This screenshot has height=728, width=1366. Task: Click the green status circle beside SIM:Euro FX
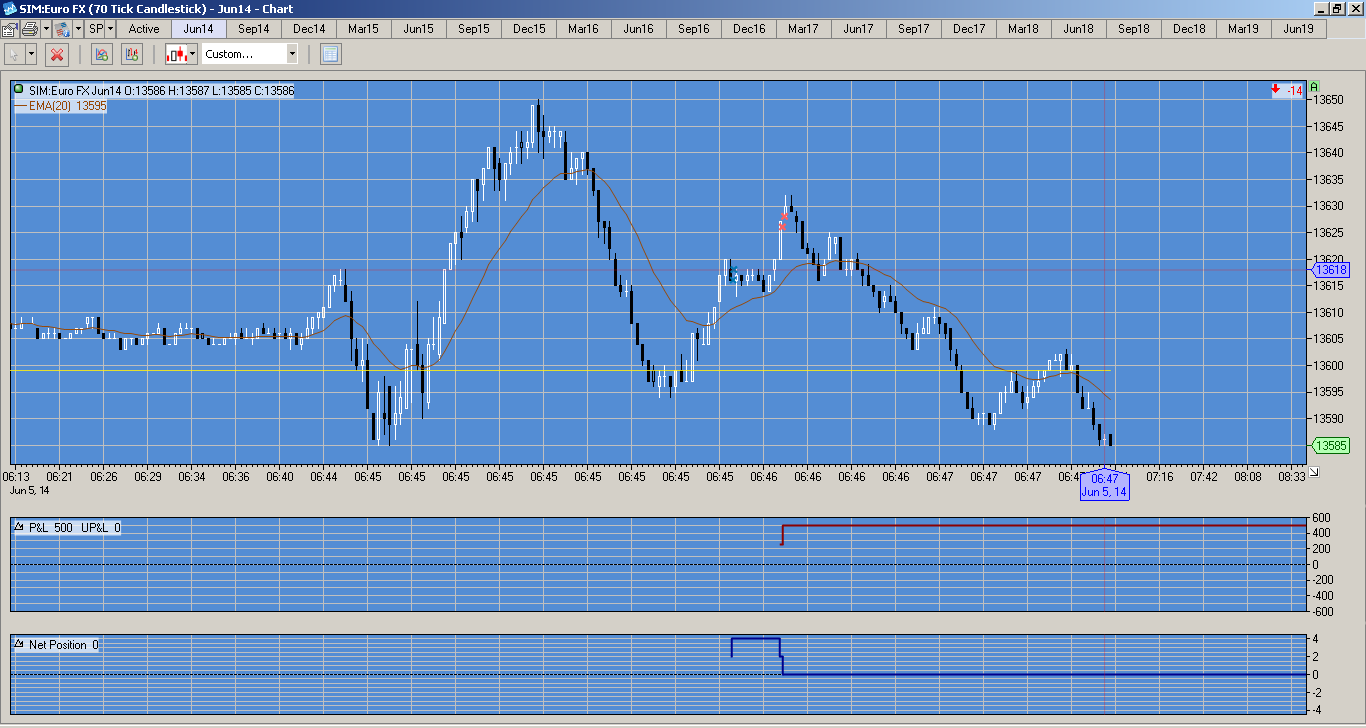[x=19, y=90]
